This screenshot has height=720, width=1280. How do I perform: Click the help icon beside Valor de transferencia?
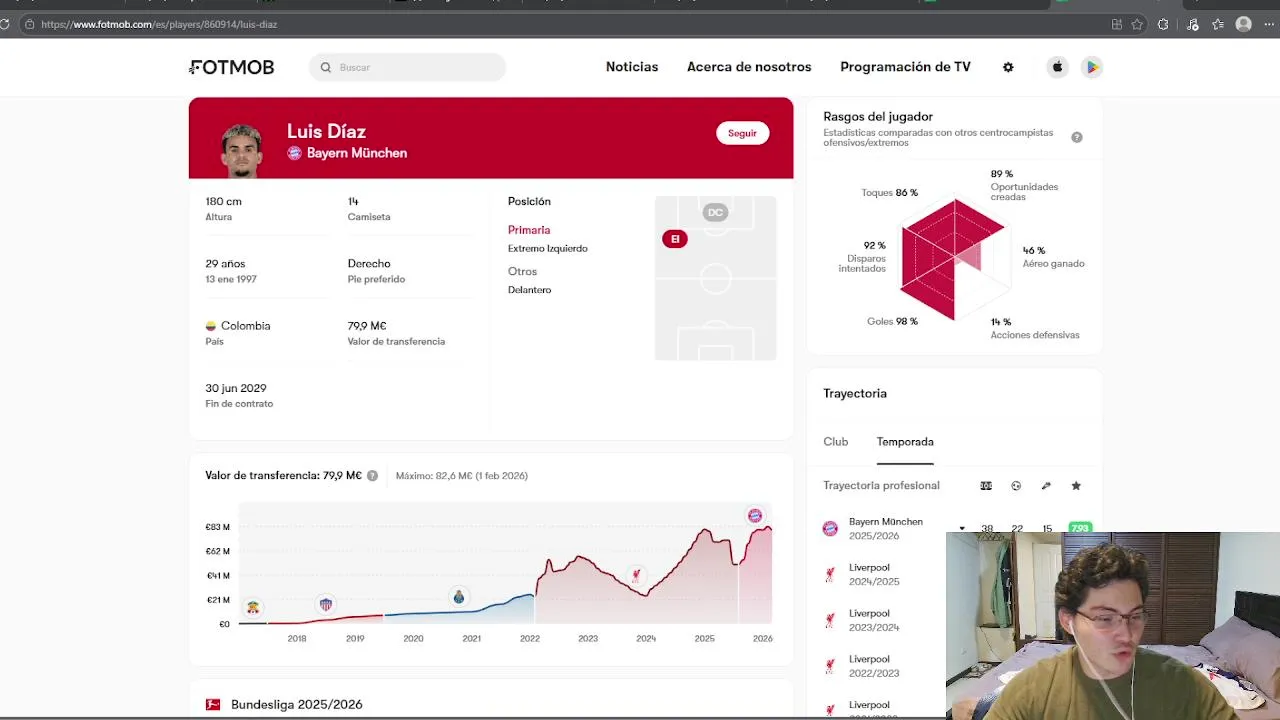click(372, 476)
